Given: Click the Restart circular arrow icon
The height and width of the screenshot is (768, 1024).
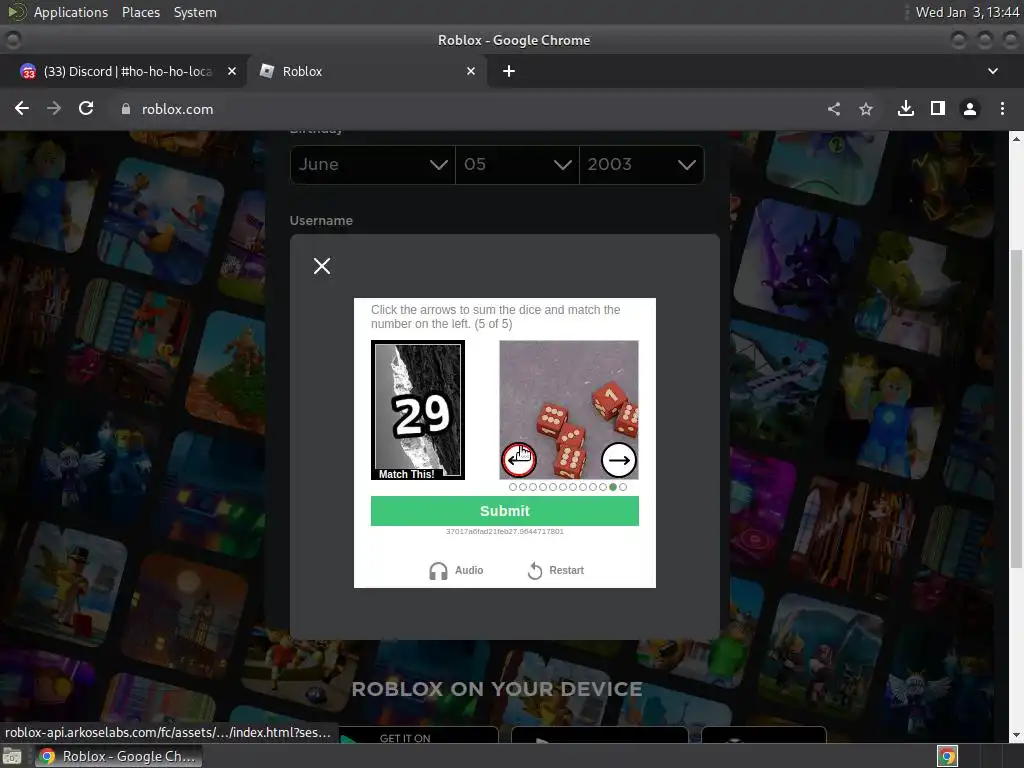Looking at the screenshot, I should click(x=535, y=571).
